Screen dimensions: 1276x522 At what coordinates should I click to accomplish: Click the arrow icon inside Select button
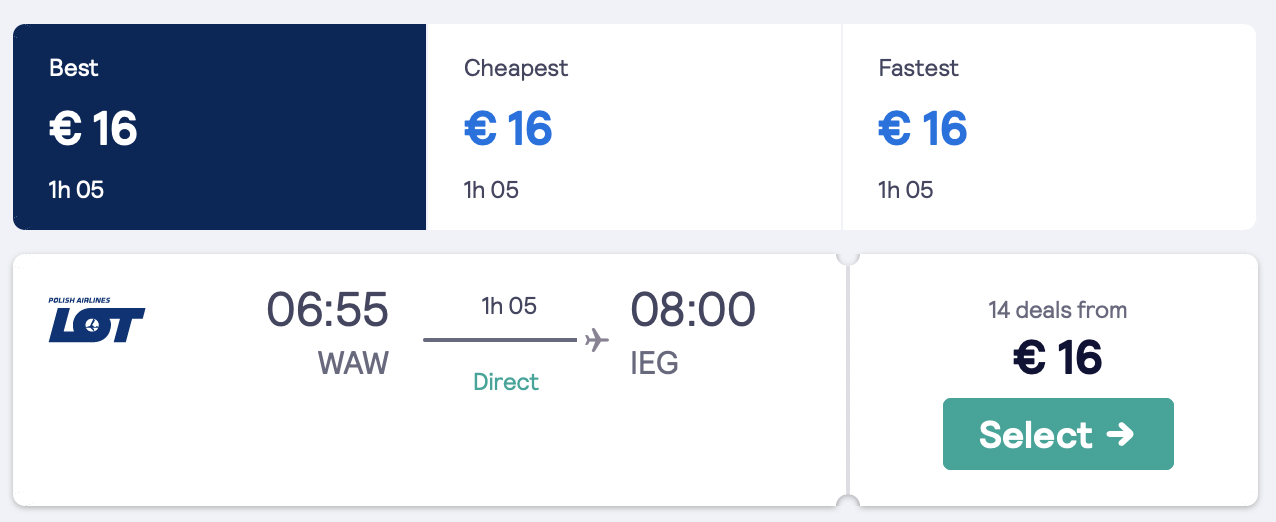click(x=1120, y=434)
